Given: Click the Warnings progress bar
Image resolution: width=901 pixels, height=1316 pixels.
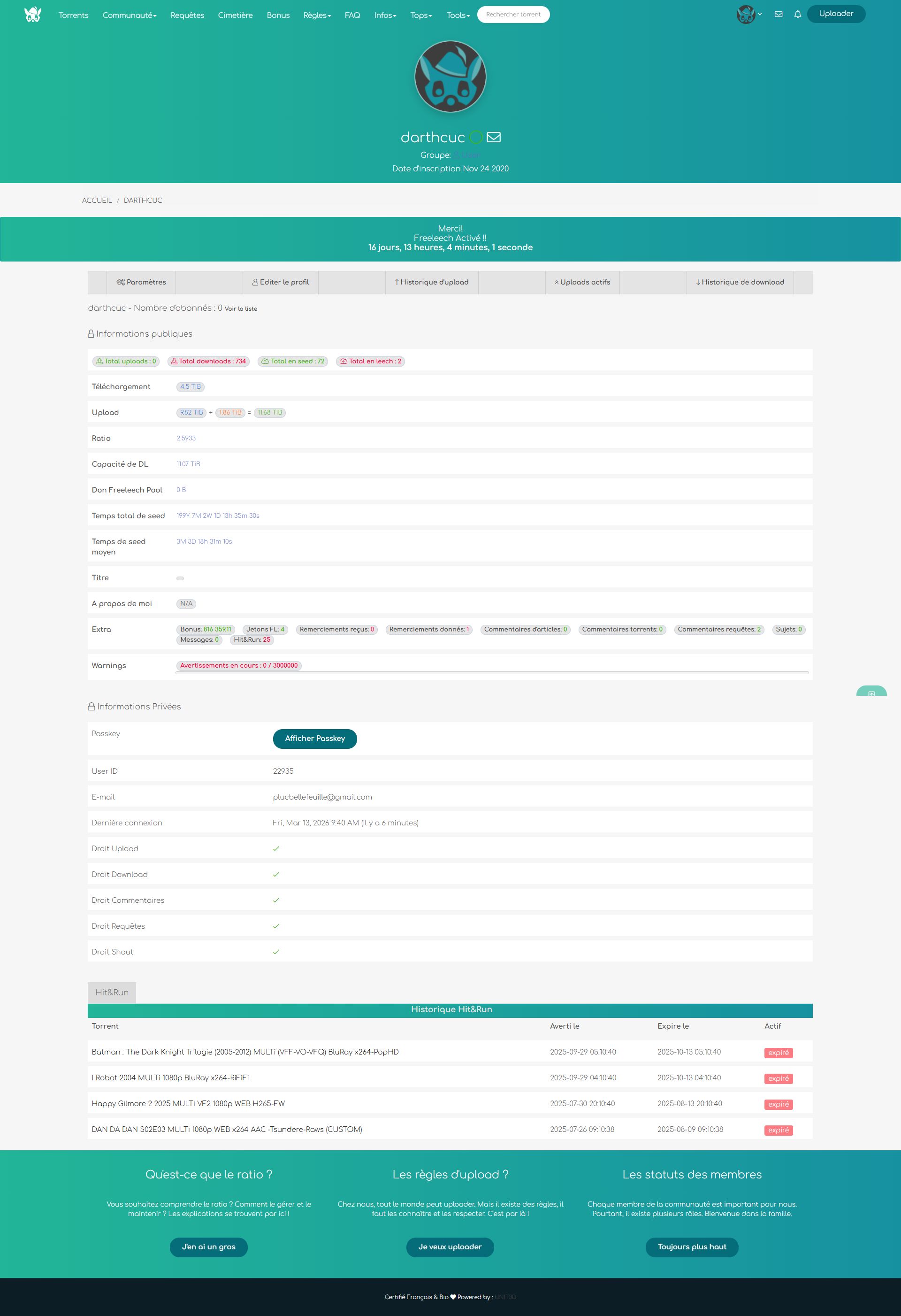Looking at the screenshot, I should coord(492,673).
